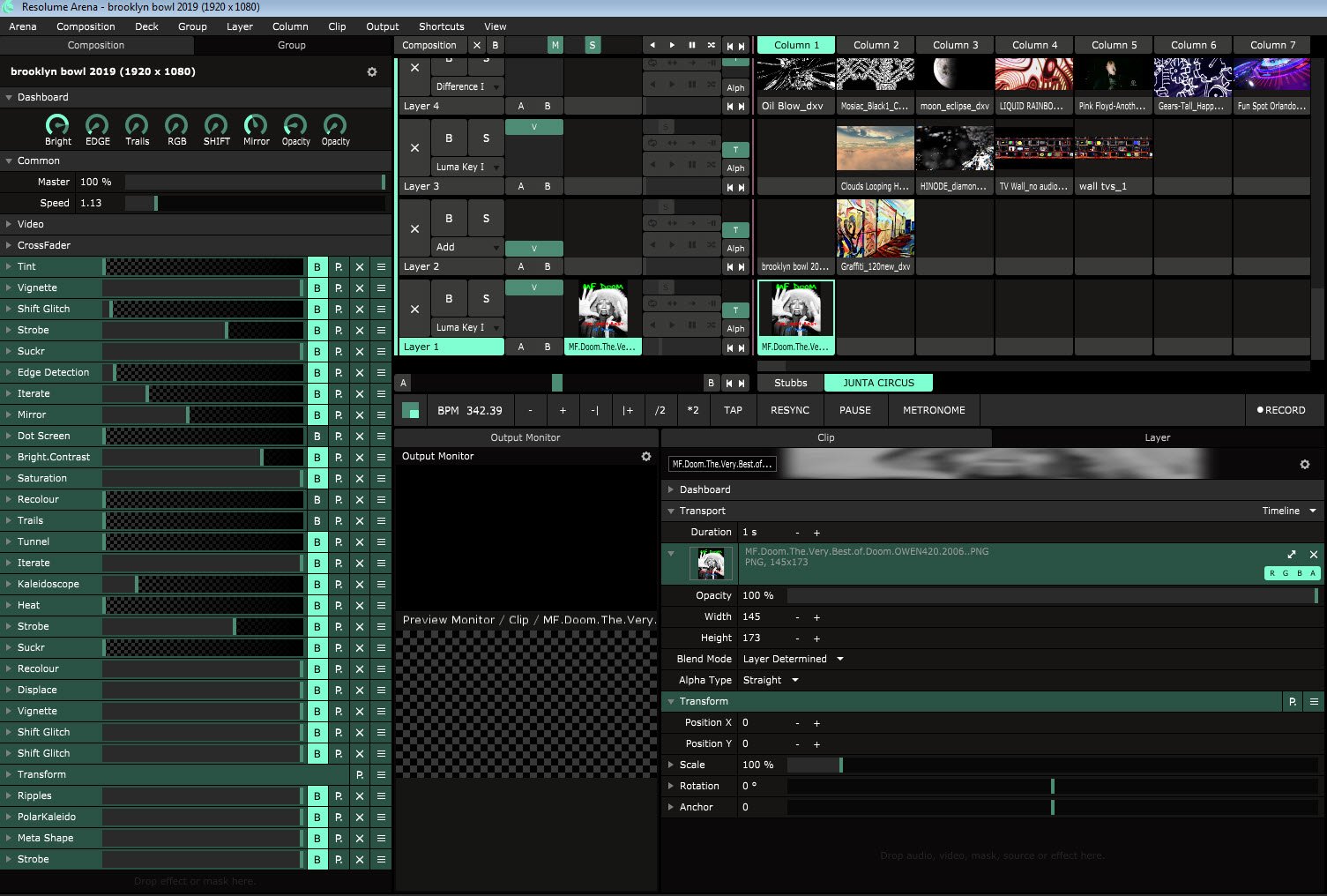Screen dimensions: 1327x896
Task: Open the Vignette effect options menu icon
Action: 381,287
